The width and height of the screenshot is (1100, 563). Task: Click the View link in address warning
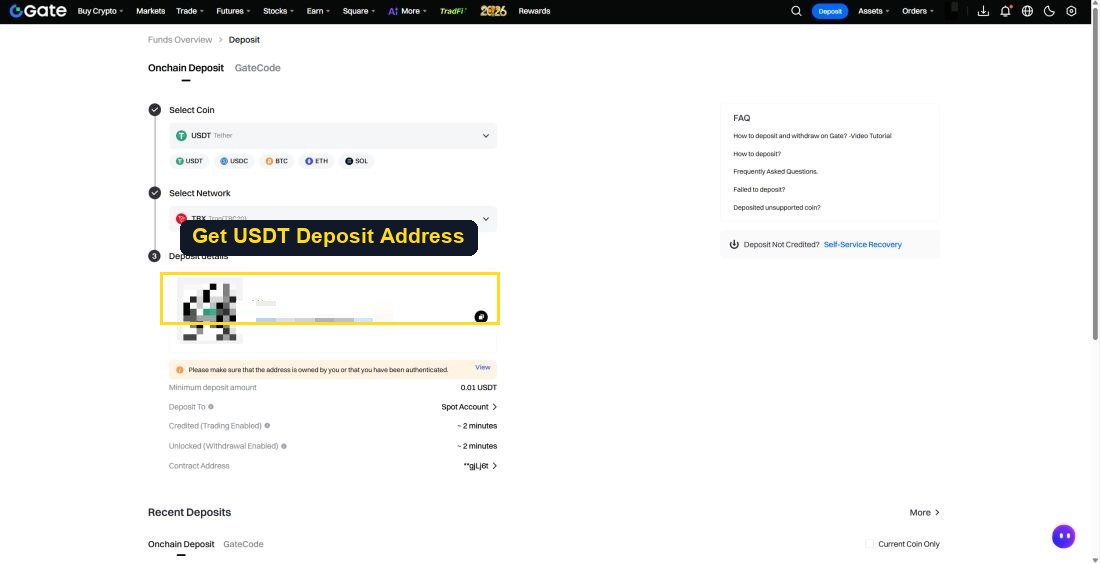coord(483,367)
